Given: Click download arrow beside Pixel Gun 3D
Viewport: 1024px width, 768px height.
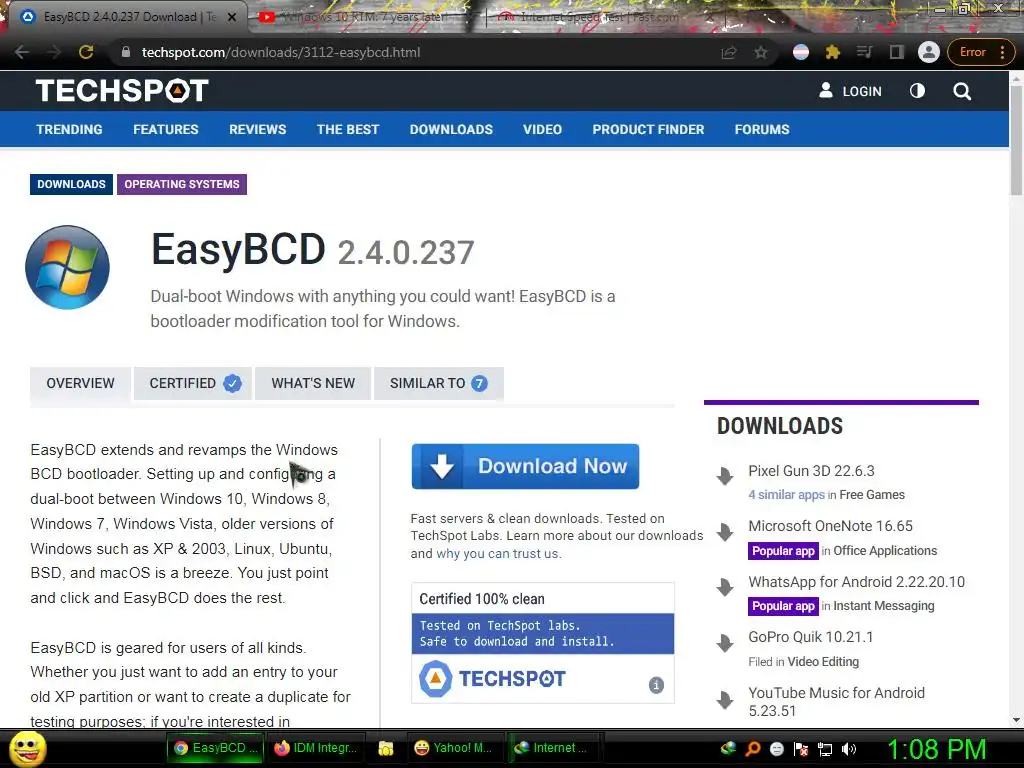Looking at the screenshot, I should point(725,476).
